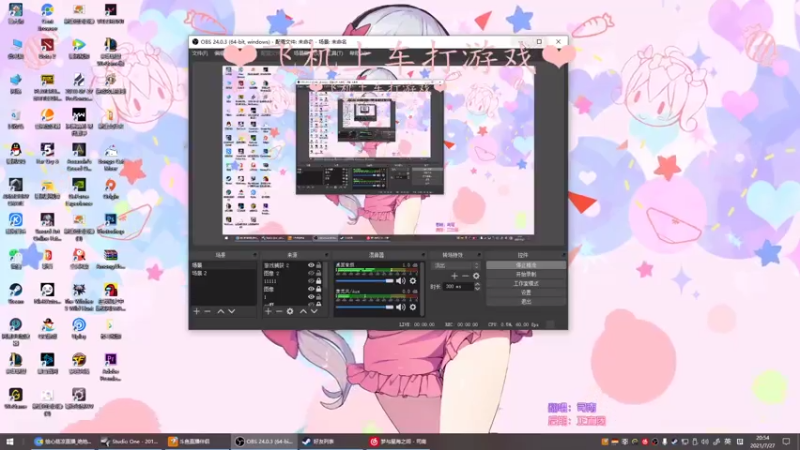Open the Steam desktop shortcut
The image size is (800, 450).
[15, 293]
